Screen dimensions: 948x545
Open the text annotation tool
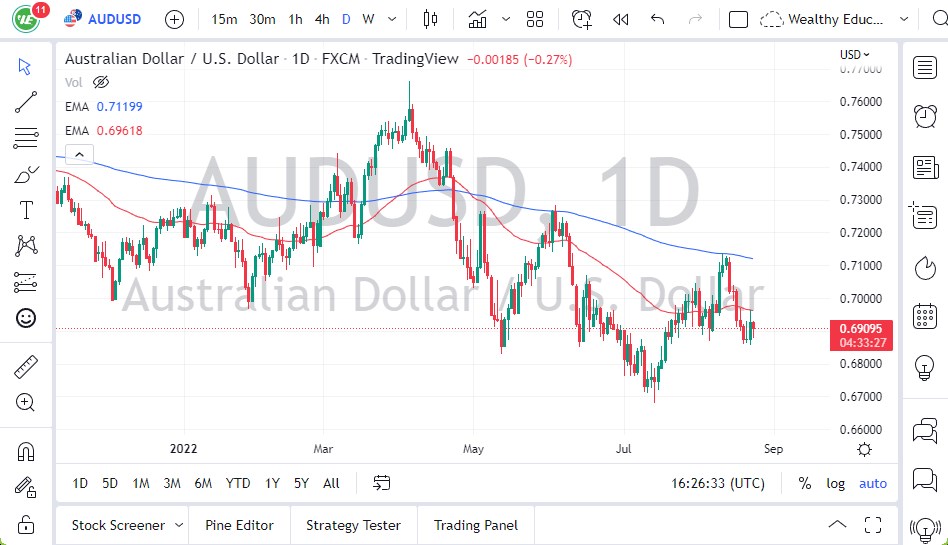point(26,210)
